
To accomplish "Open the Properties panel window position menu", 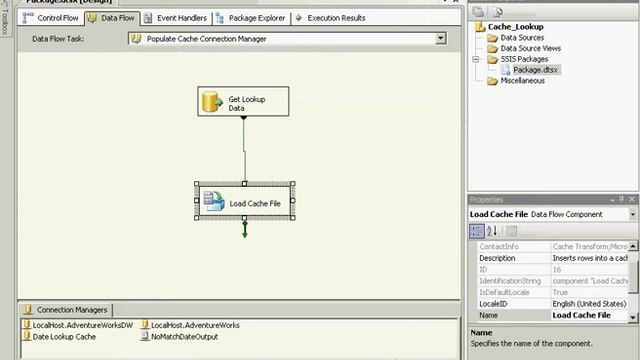I will (x=612, y=200).
